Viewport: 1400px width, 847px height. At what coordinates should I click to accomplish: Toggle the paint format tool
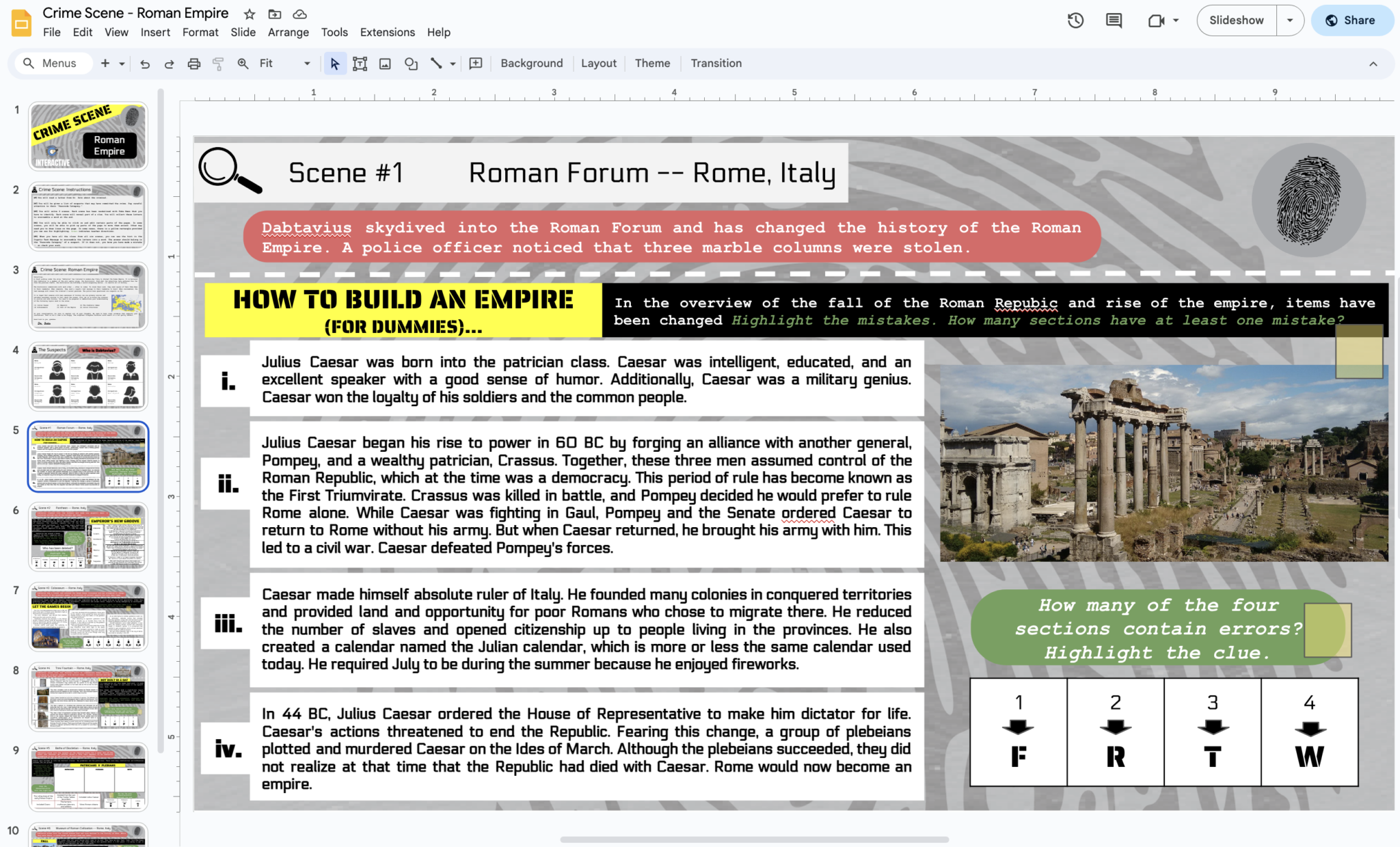pyautogui.click(x=218, y=64)
